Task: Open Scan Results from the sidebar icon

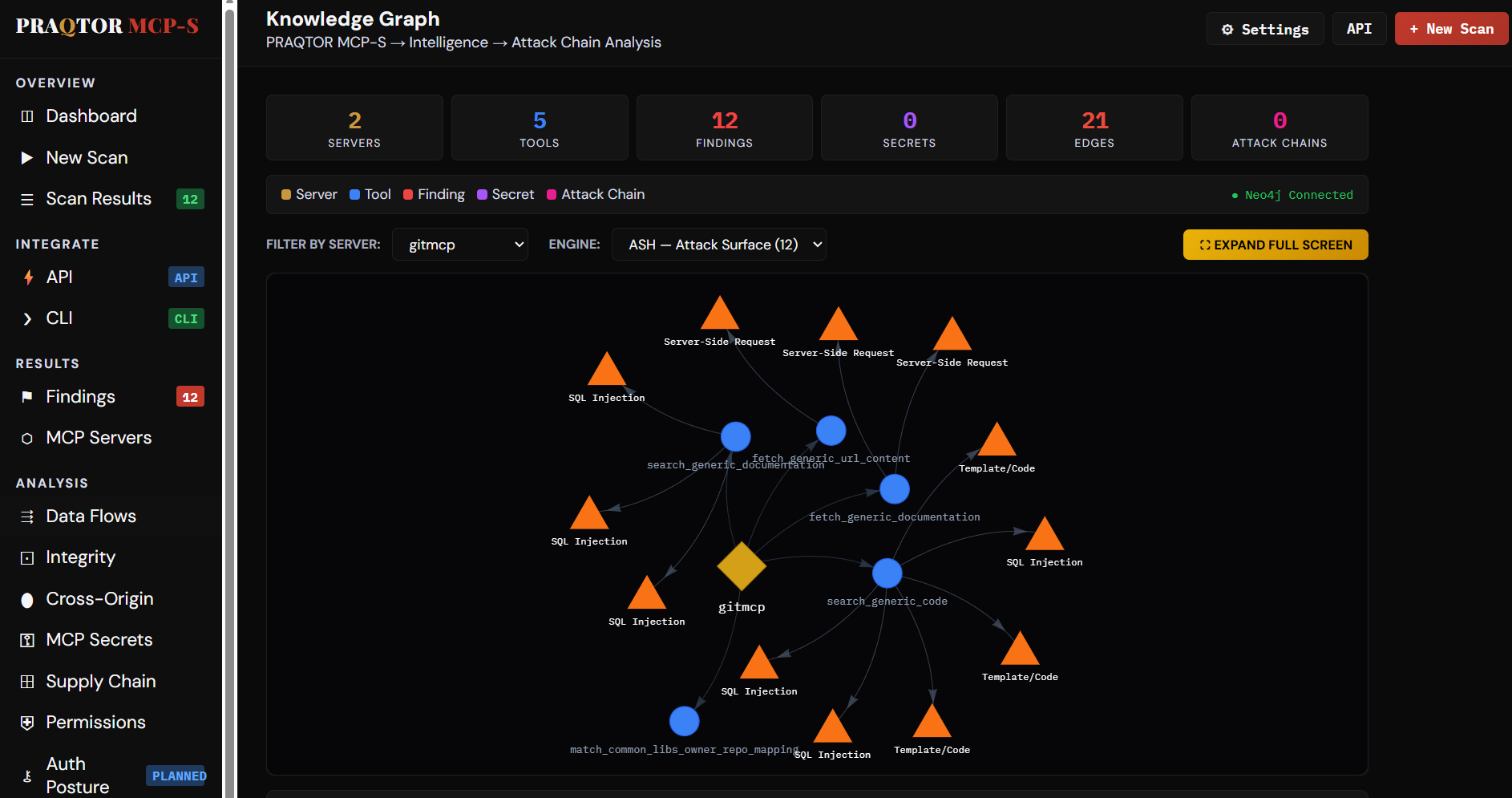Action: point(27,198)
